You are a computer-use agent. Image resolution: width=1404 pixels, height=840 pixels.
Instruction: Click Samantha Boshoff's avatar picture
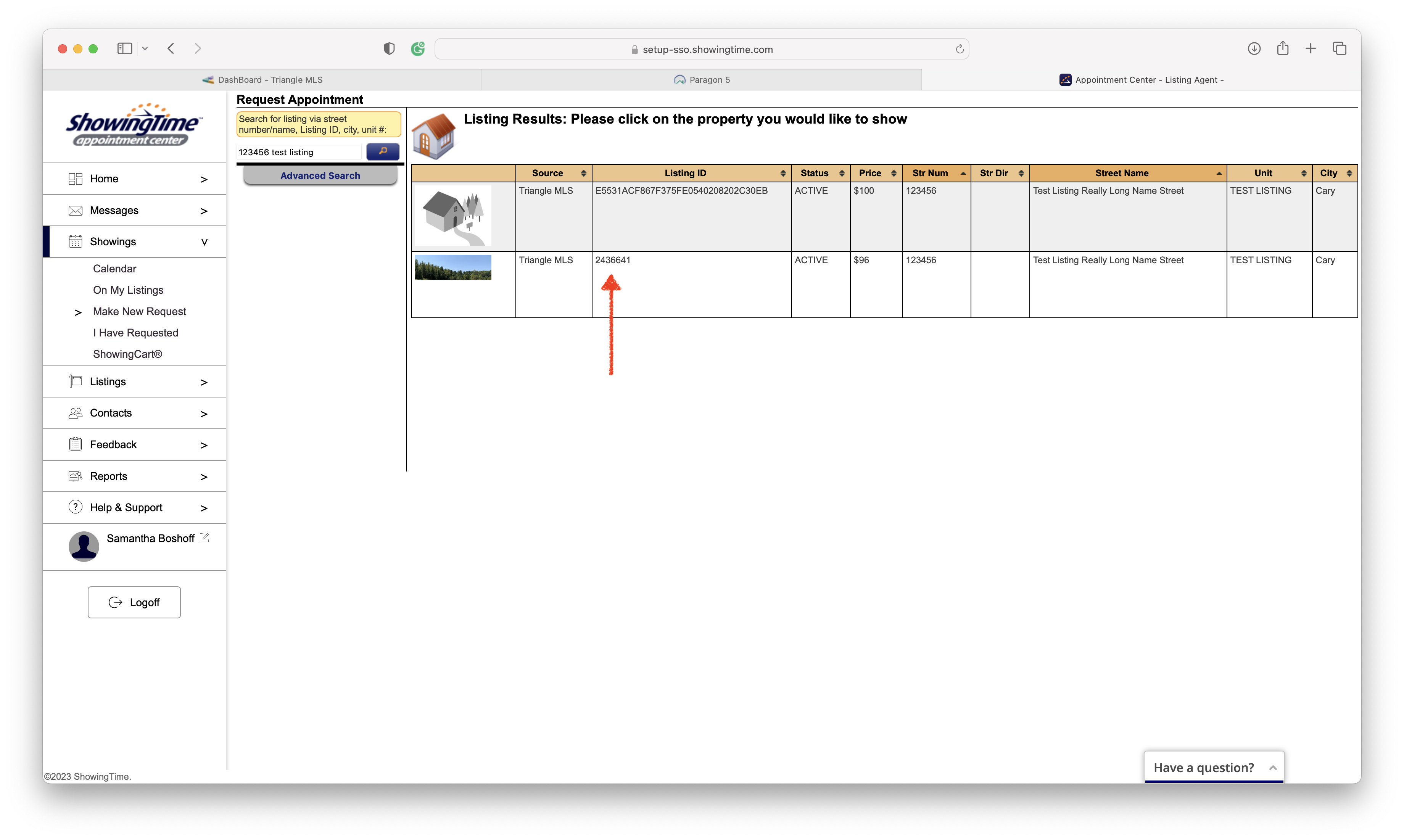(x=84, y=546)
